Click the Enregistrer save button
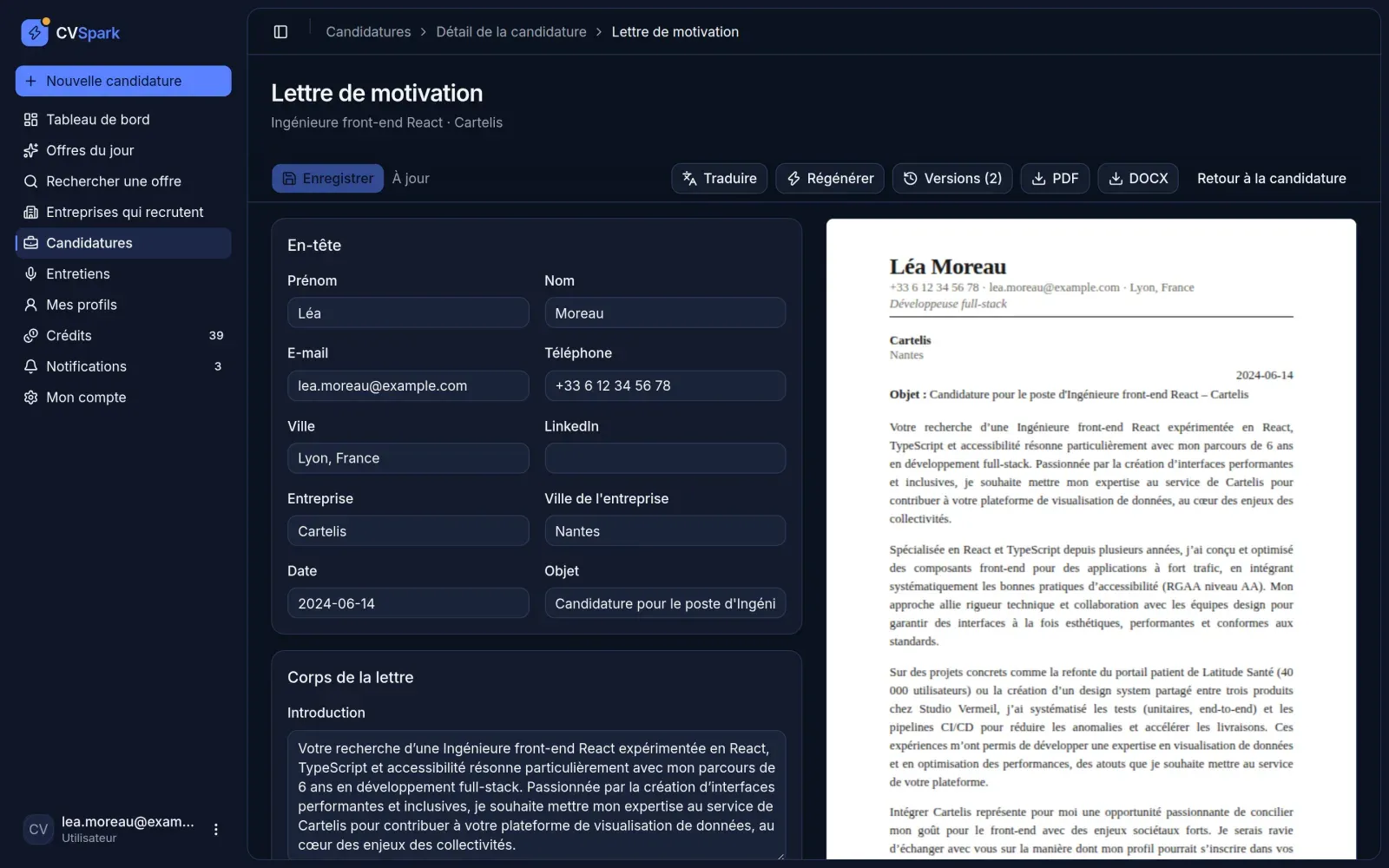 point(327,178)
